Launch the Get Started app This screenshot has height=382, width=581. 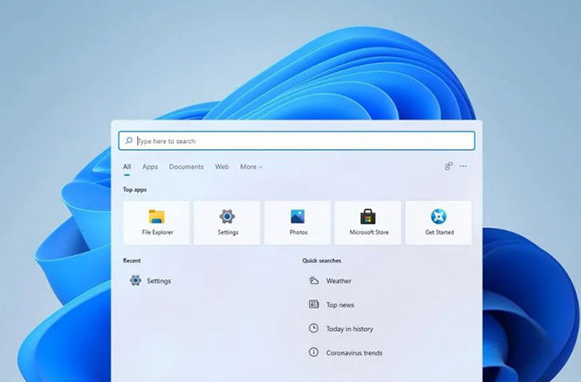439,223
